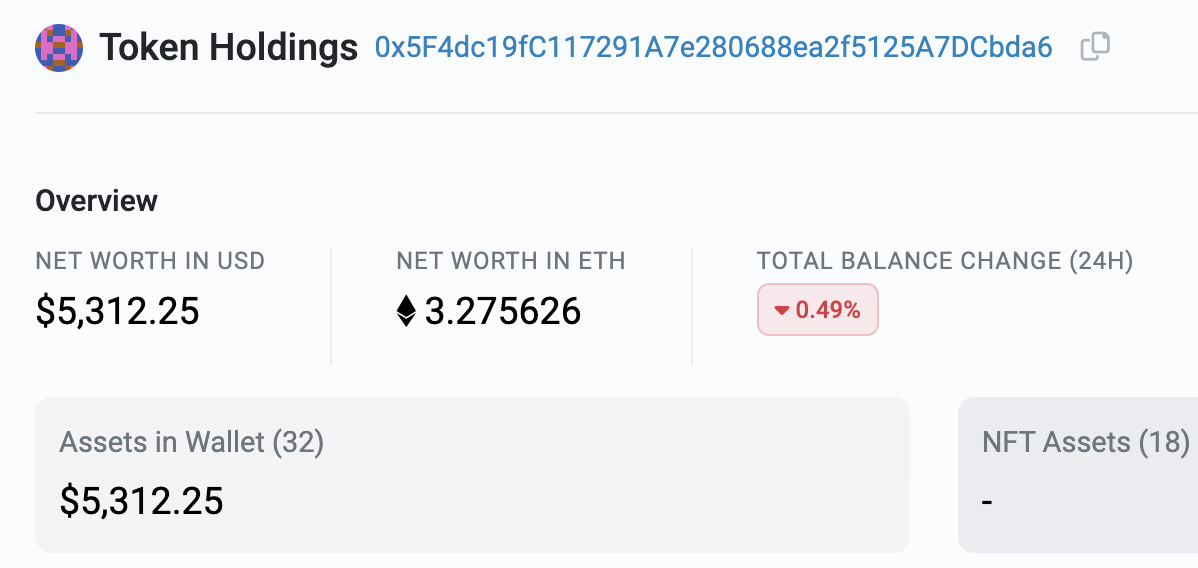Click the red down-arrow in the change badge

tap(781, 310)
